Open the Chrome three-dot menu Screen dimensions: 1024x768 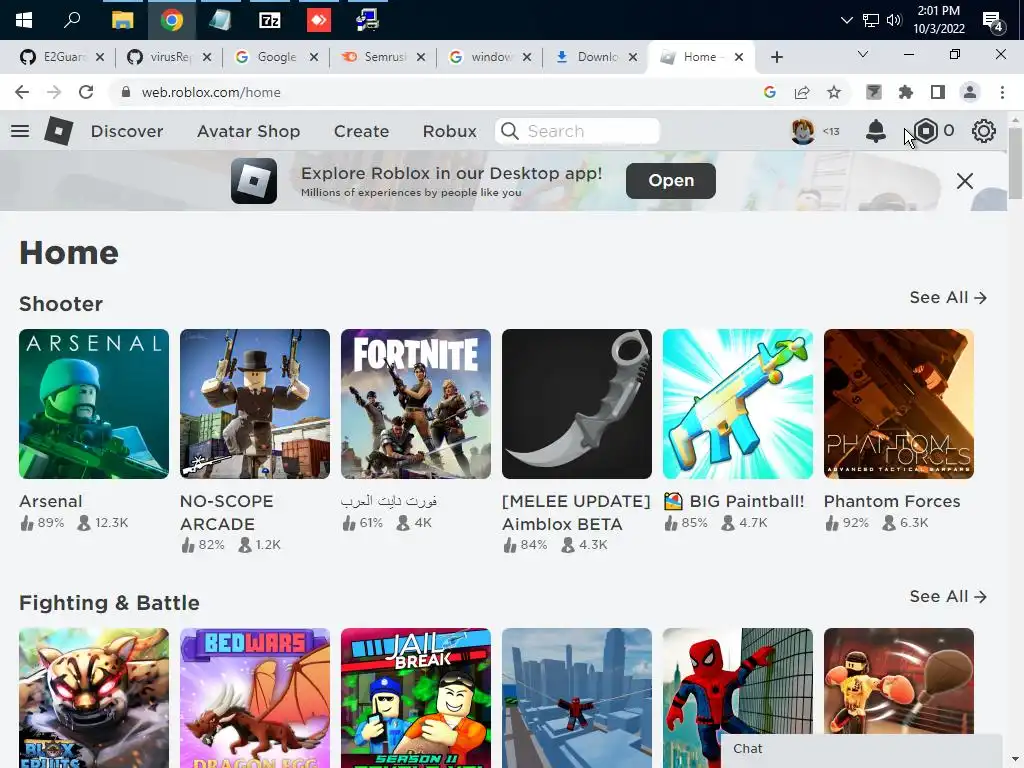point(1002,92)
